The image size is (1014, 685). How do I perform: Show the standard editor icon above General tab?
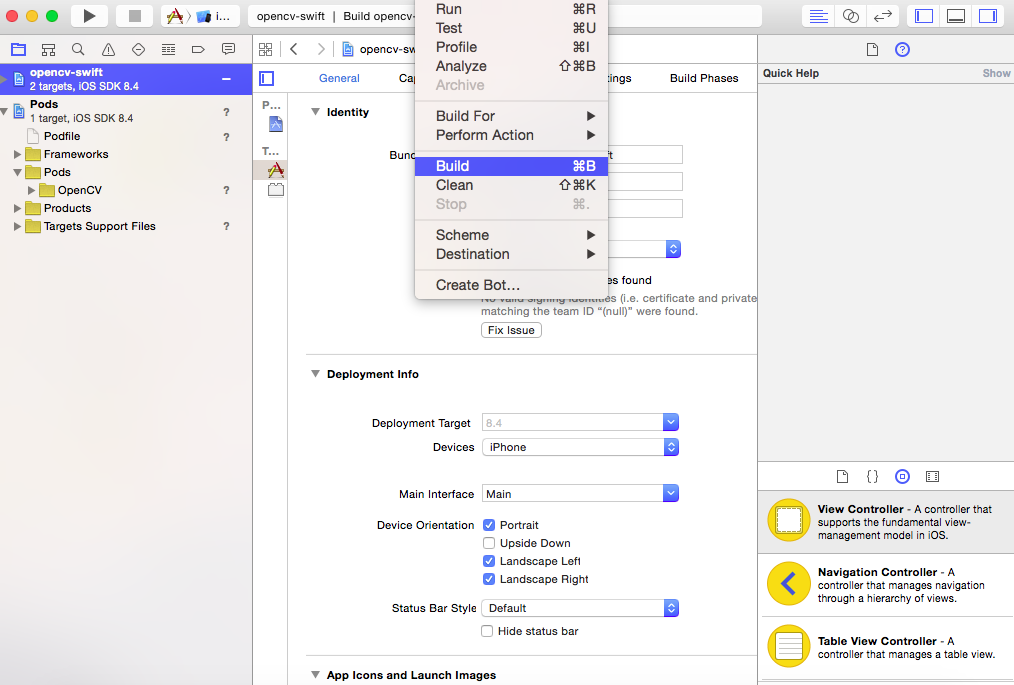click(x=266, y=78)
